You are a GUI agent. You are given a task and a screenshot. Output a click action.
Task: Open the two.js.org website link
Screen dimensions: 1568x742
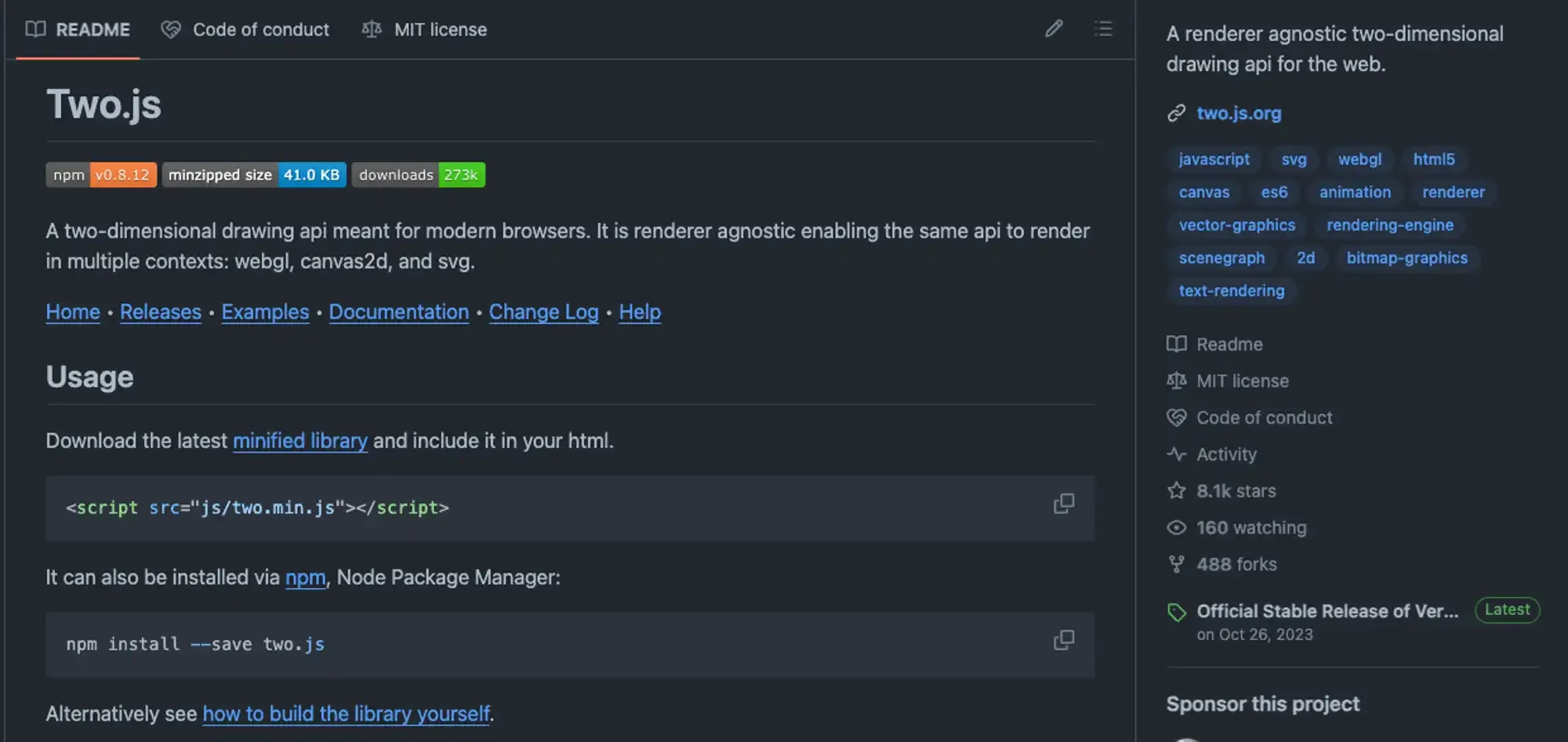click(1238, 113)
